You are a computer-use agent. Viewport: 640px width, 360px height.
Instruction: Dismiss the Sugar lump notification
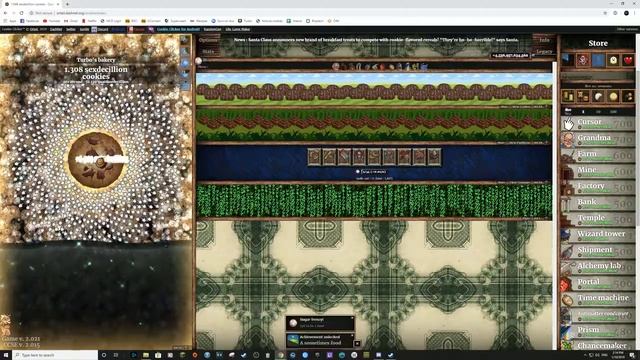pos(352,318)
